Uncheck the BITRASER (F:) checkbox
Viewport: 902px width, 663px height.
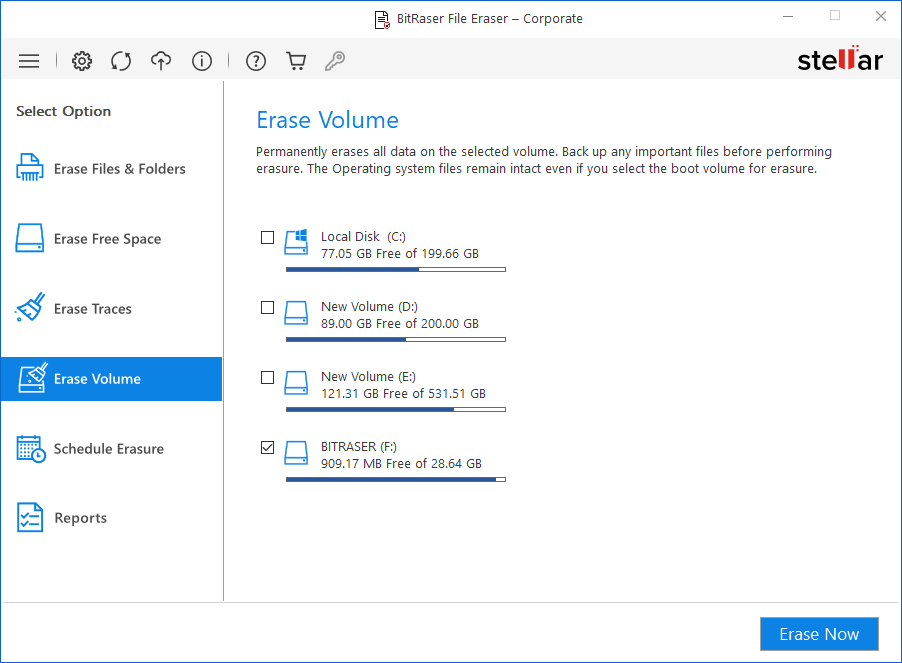click(267, 447)
